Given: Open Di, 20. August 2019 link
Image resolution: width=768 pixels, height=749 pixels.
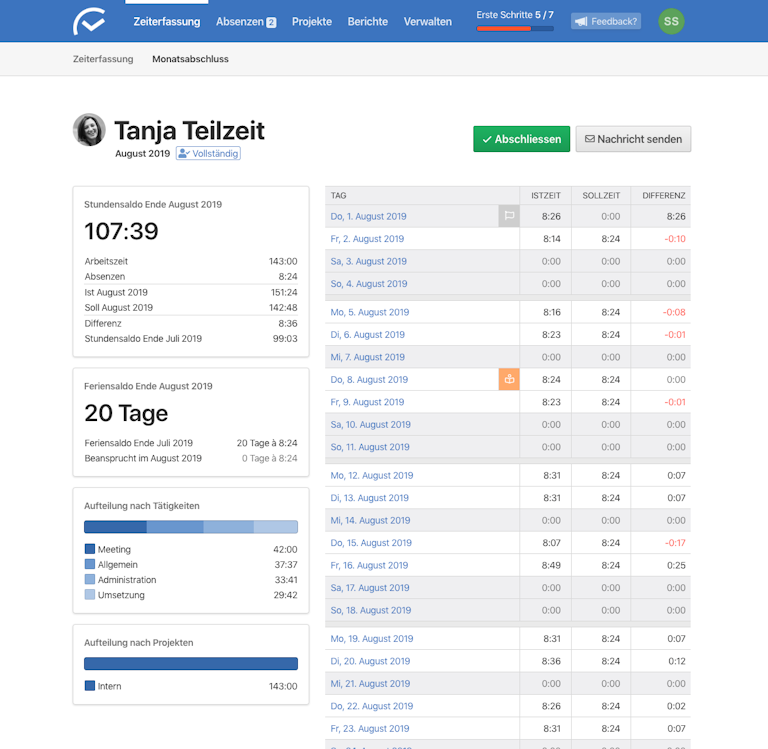Looking at the screenshot, I should click(x=370, y=662).
